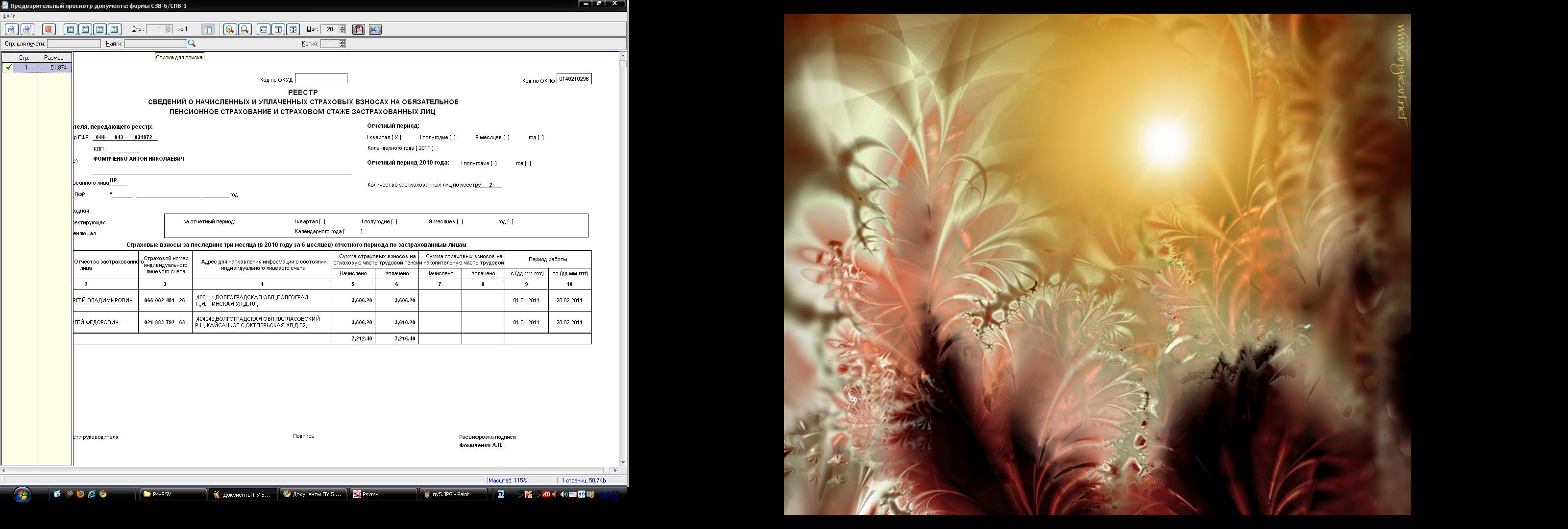Click the print current page icon

27,29
